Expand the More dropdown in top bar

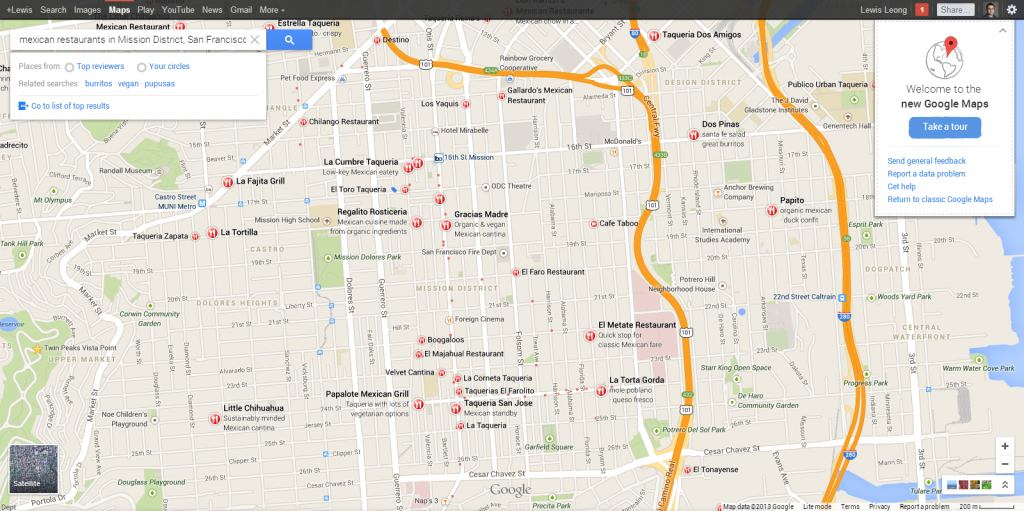(272, 9)
